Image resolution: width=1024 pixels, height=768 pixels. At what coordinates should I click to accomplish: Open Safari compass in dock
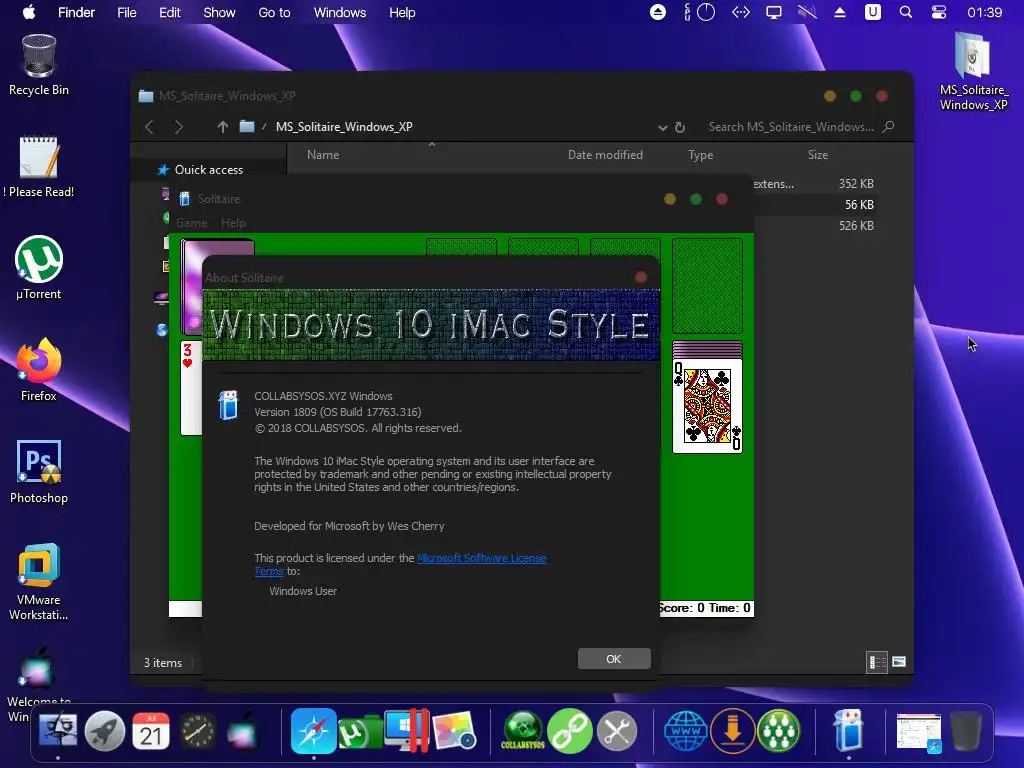(313, 731)
